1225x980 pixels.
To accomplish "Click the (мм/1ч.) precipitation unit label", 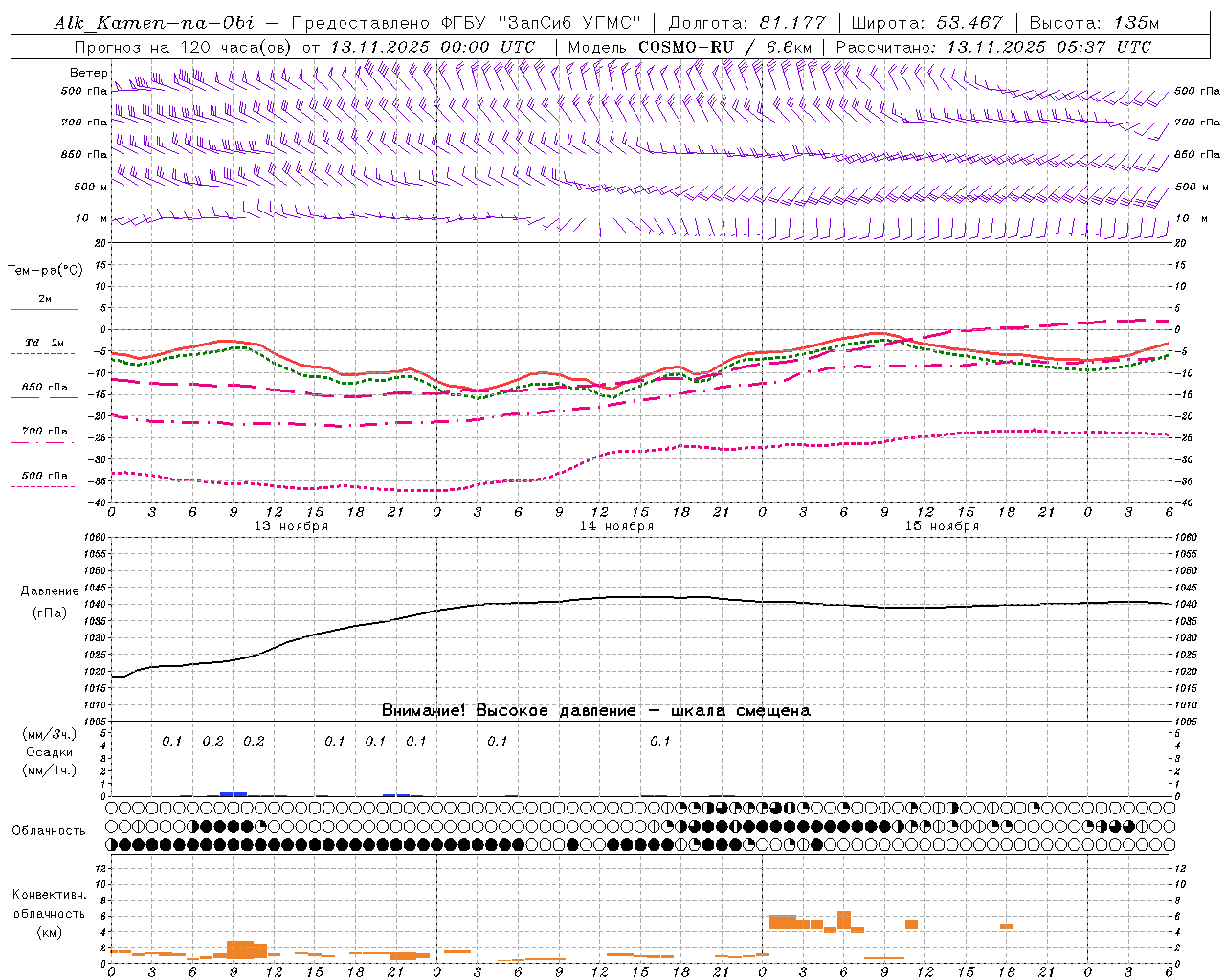I will (50, 770).
